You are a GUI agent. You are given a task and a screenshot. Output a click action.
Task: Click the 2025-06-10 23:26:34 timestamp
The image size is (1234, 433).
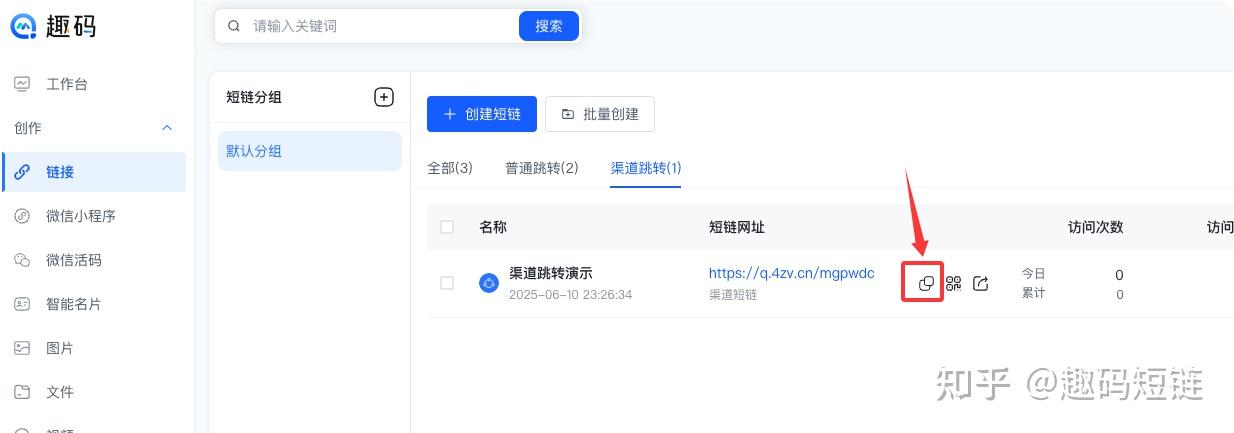coord(570,295)
